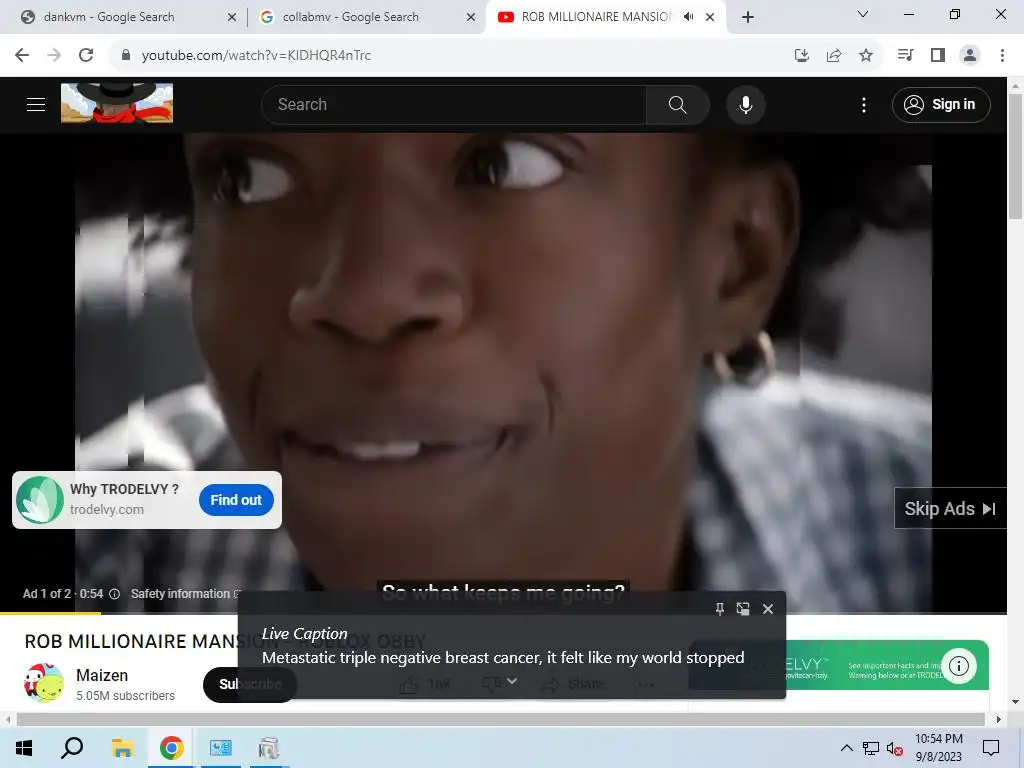Click the info icon on TRODELVY banner
The image size is (1024, 768).
[959, 665]
